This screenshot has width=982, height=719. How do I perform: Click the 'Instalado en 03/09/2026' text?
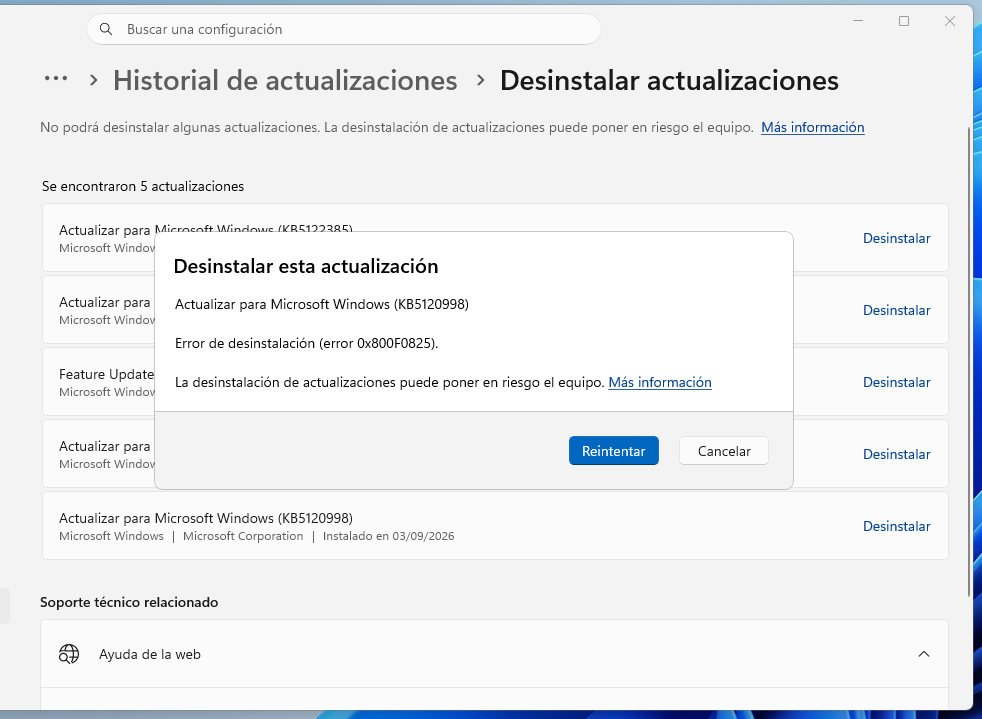click(388, 536)
